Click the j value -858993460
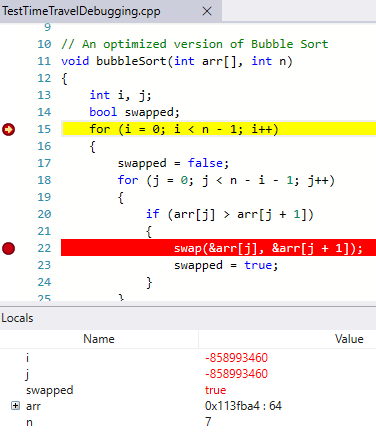The width and height of the screenshot is (376, 445). [x=236, y=374]
